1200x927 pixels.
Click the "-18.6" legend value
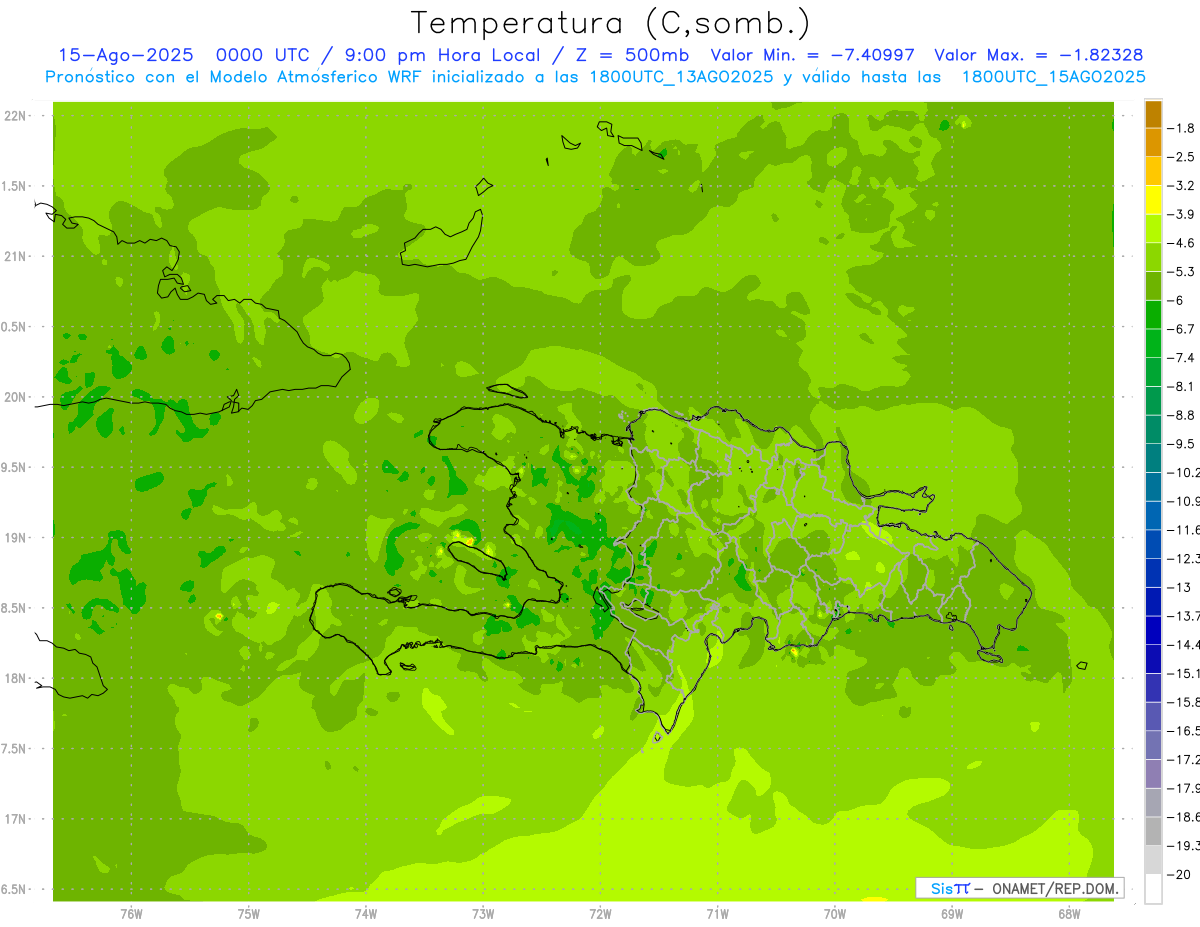pos(1183,817)
